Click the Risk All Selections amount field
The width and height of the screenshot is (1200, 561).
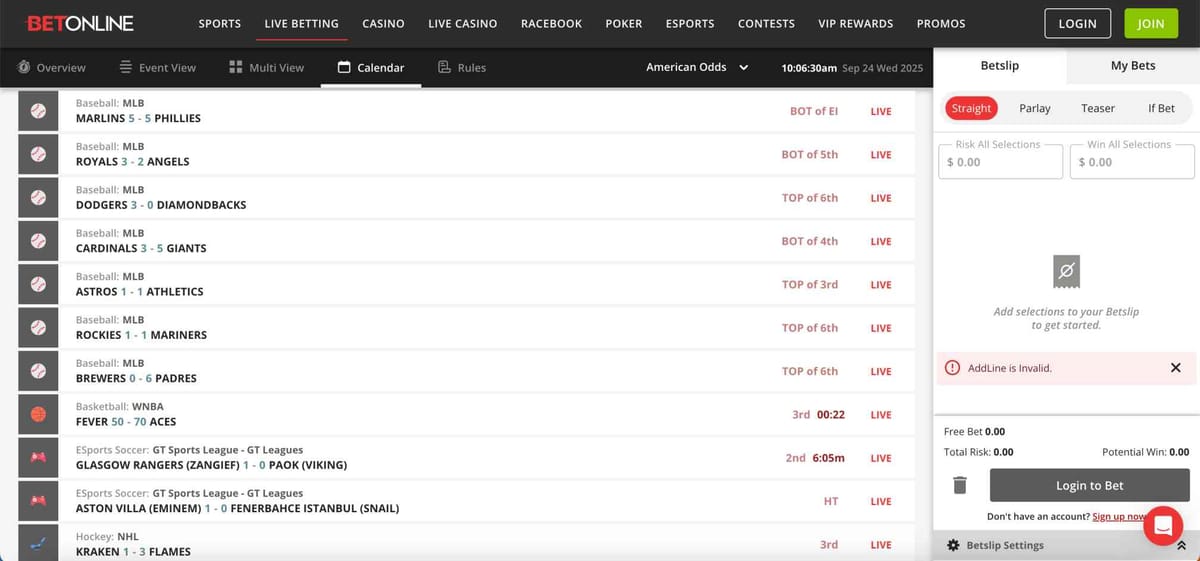1000,161
